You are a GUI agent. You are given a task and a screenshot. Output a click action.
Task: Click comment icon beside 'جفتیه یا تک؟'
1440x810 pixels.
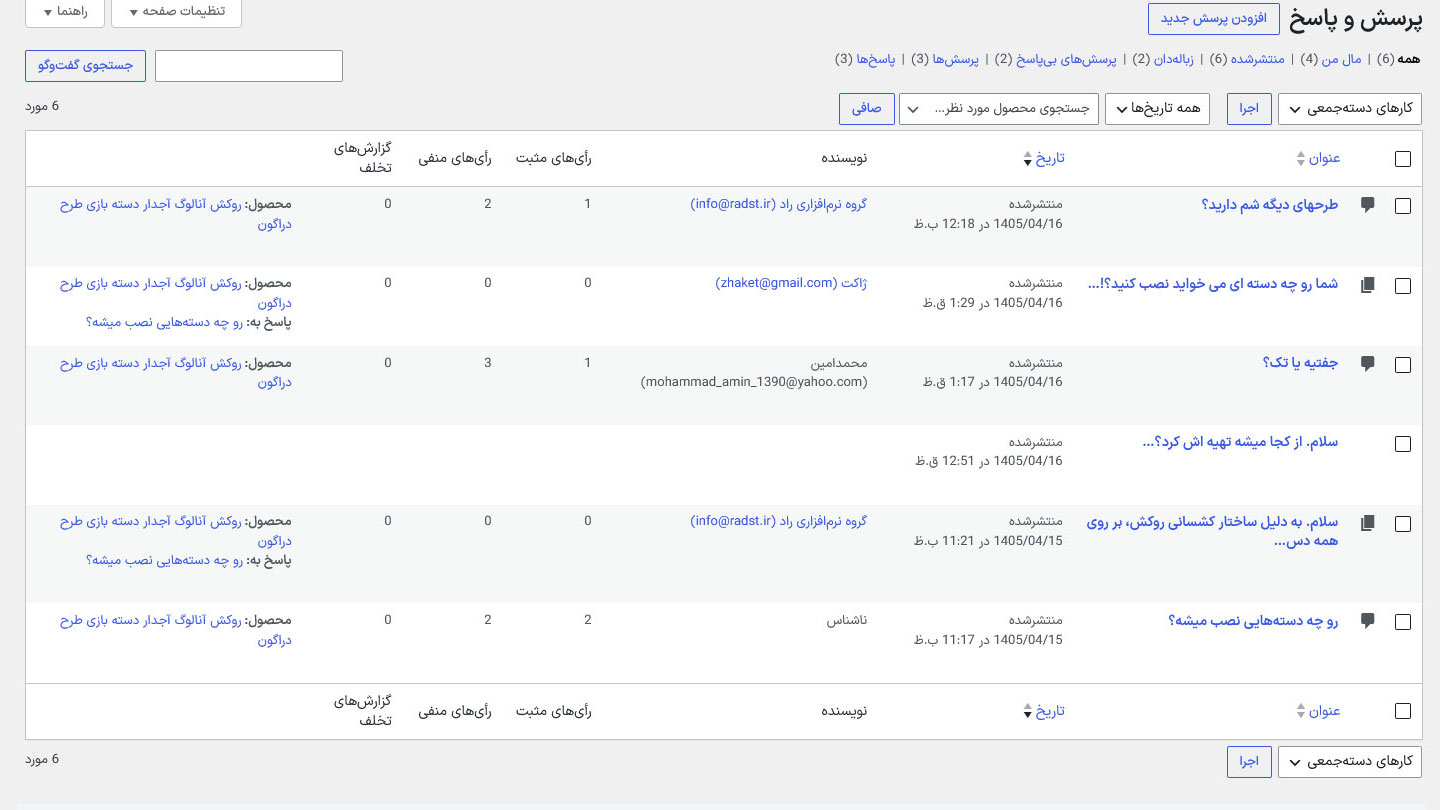[x=1368, y=363]
